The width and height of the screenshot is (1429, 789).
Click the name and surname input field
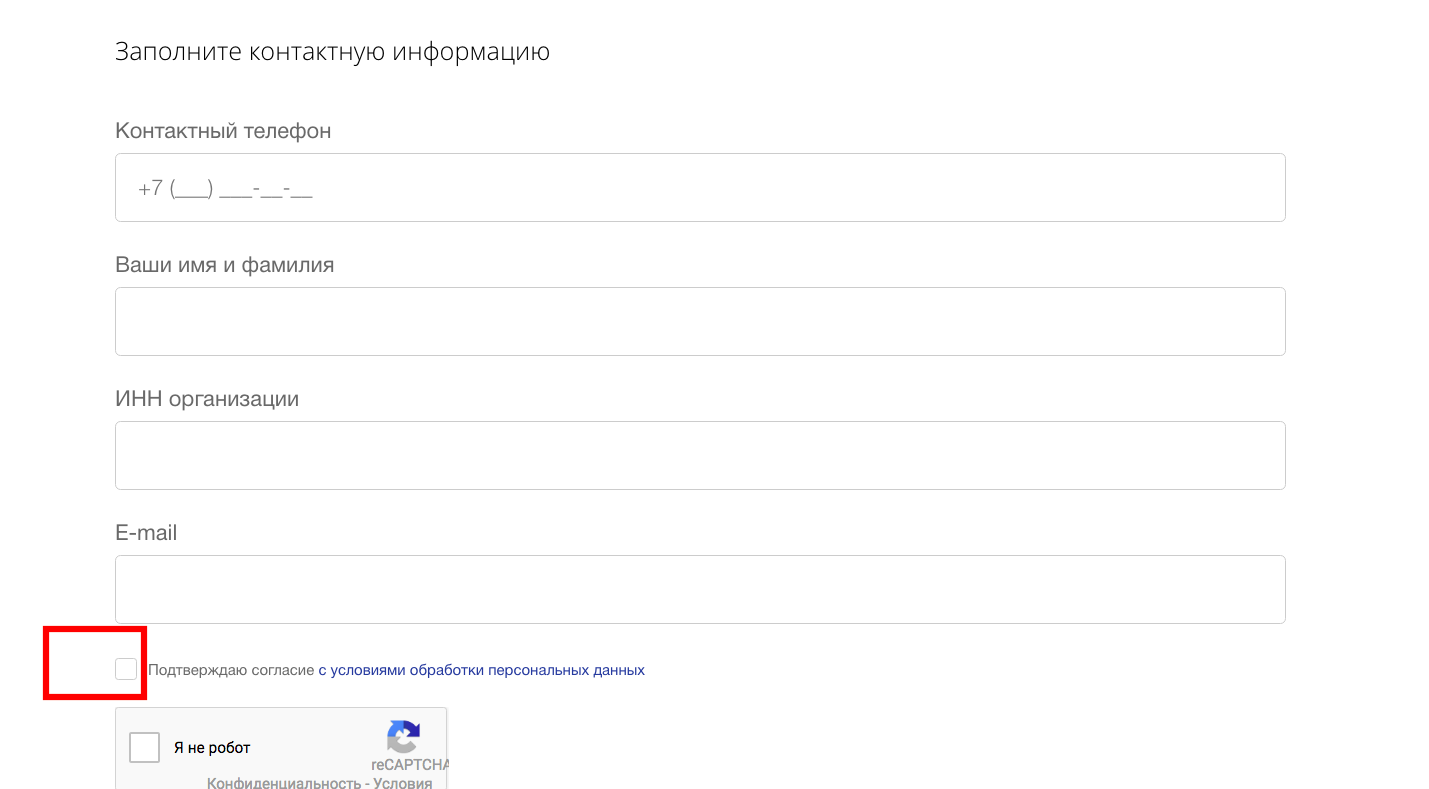click(700, 322)
